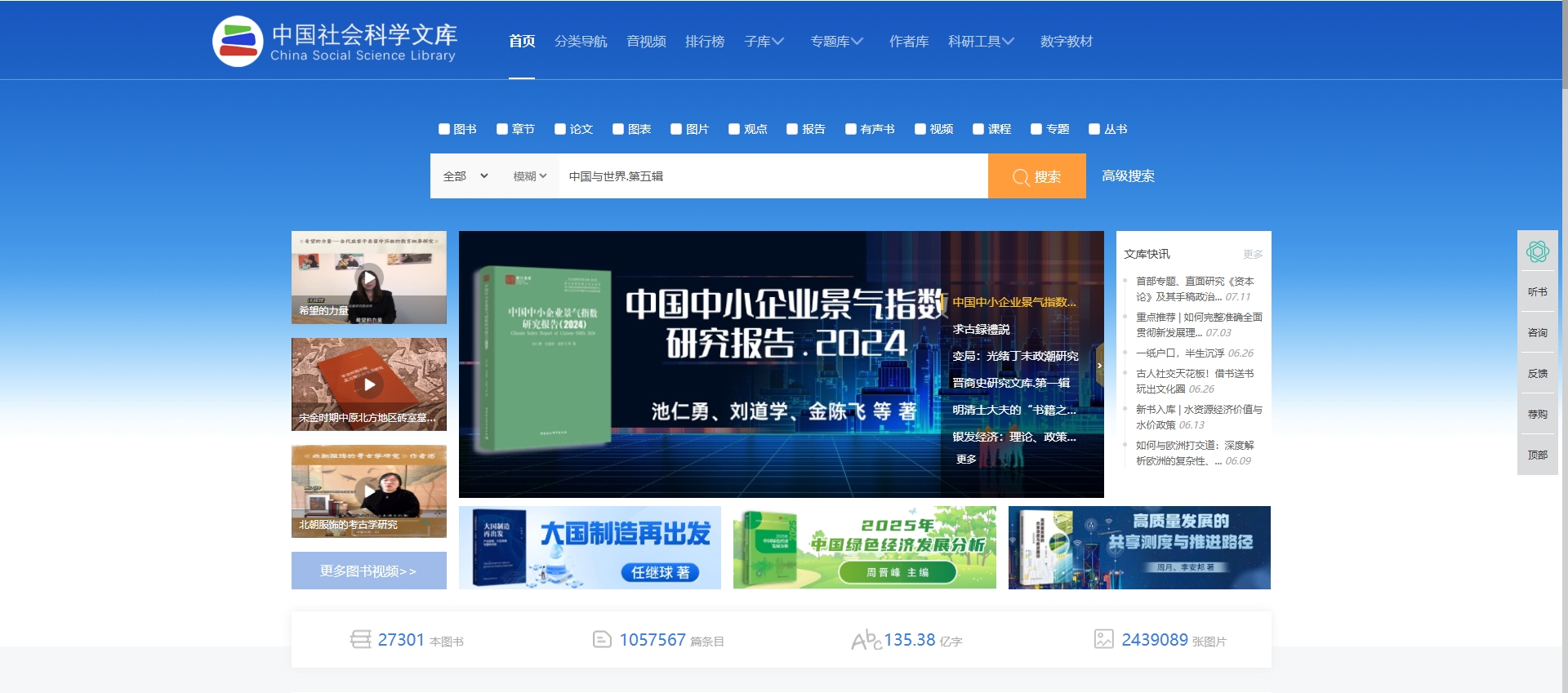Expand the 子库 navigation dropdown
Image resolution: width=1568 pixels, height=693 pixels.
click(x=764, y=42)
